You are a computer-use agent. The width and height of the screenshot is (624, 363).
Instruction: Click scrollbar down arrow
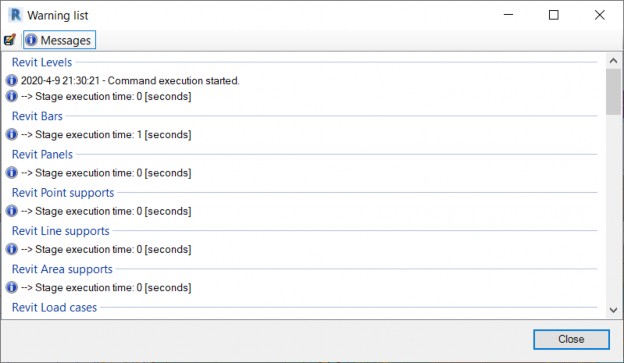point(613,310)
